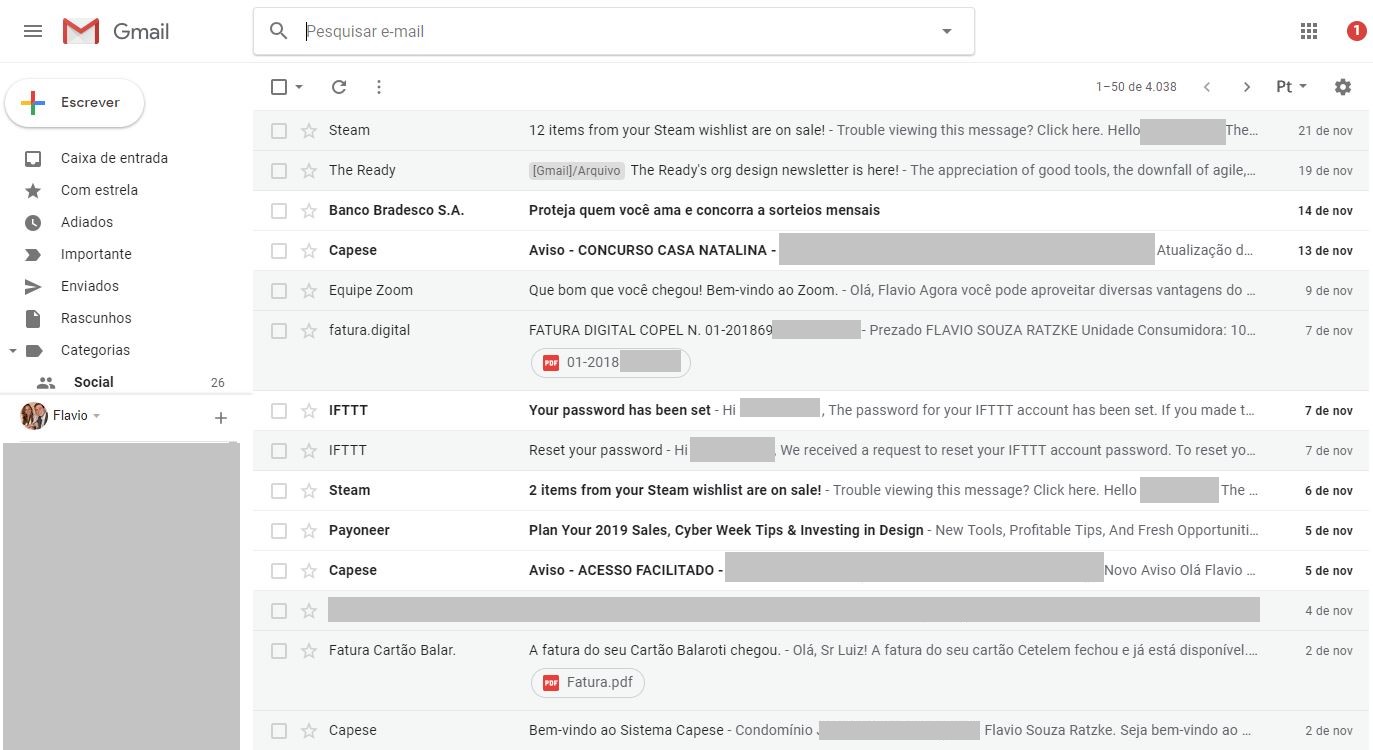This screenshot has height=750, width=1373.
Task: Open the Pt language dropdown
Action: coord(1290,87)
